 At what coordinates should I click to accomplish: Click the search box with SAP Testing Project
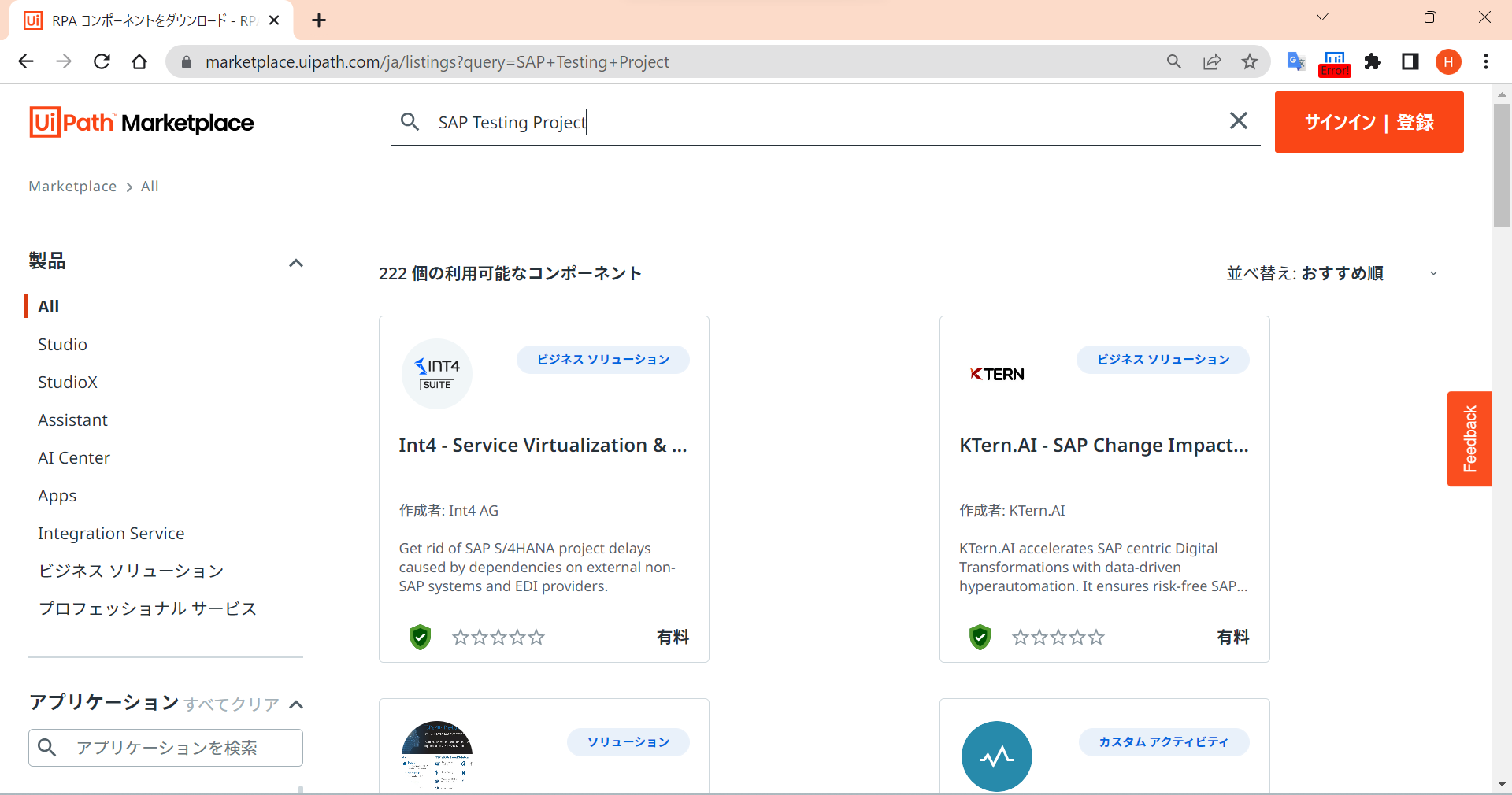(826, 122)
